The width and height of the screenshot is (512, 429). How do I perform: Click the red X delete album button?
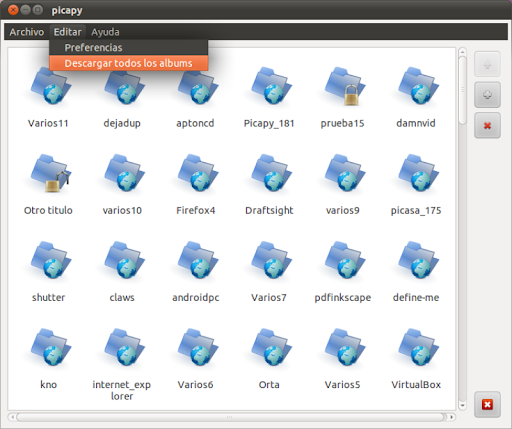click(x=487, y=125)
